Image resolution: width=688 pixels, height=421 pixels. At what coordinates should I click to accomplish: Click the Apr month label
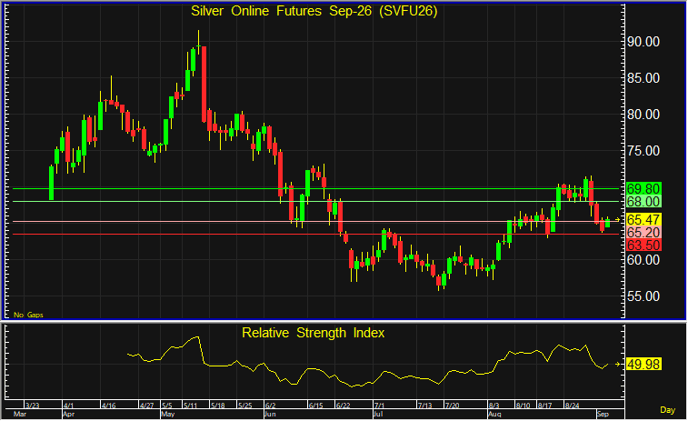pos(69,414)
